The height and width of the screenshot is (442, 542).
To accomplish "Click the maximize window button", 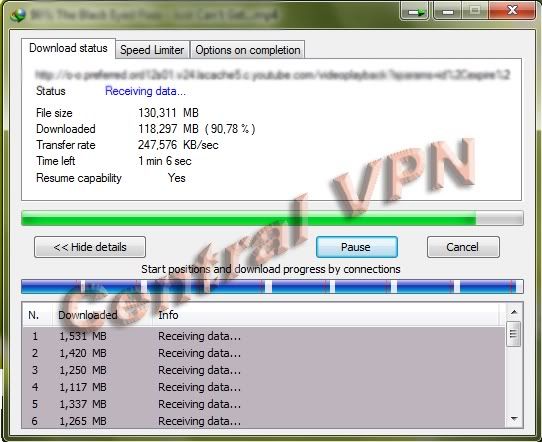I will click(x=475, y=11).
